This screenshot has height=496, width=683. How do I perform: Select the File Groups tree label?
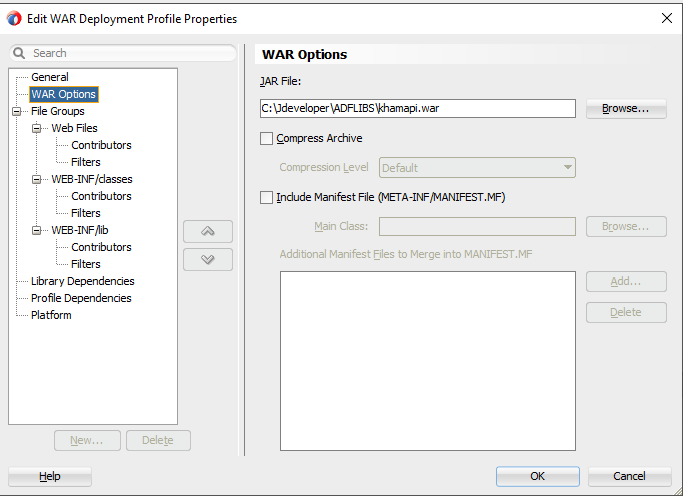57,111
